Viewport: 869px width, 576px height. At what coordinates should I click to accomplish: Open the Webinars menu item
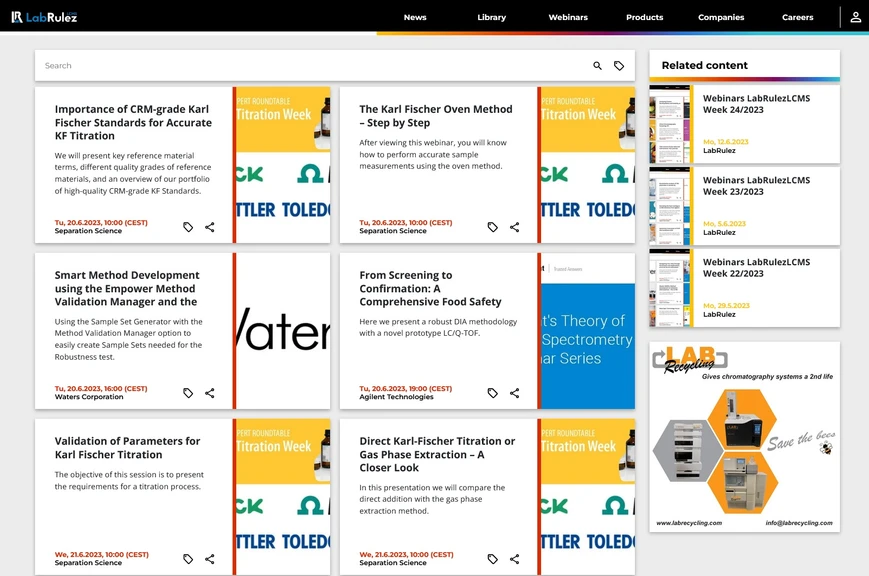(568, 17)
